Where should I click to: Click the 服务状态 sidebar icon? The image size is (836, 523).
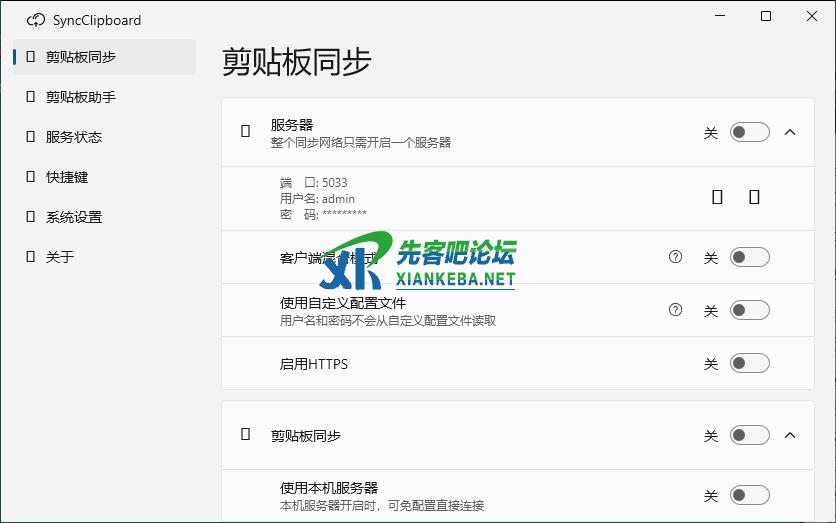tap(31, 137)
